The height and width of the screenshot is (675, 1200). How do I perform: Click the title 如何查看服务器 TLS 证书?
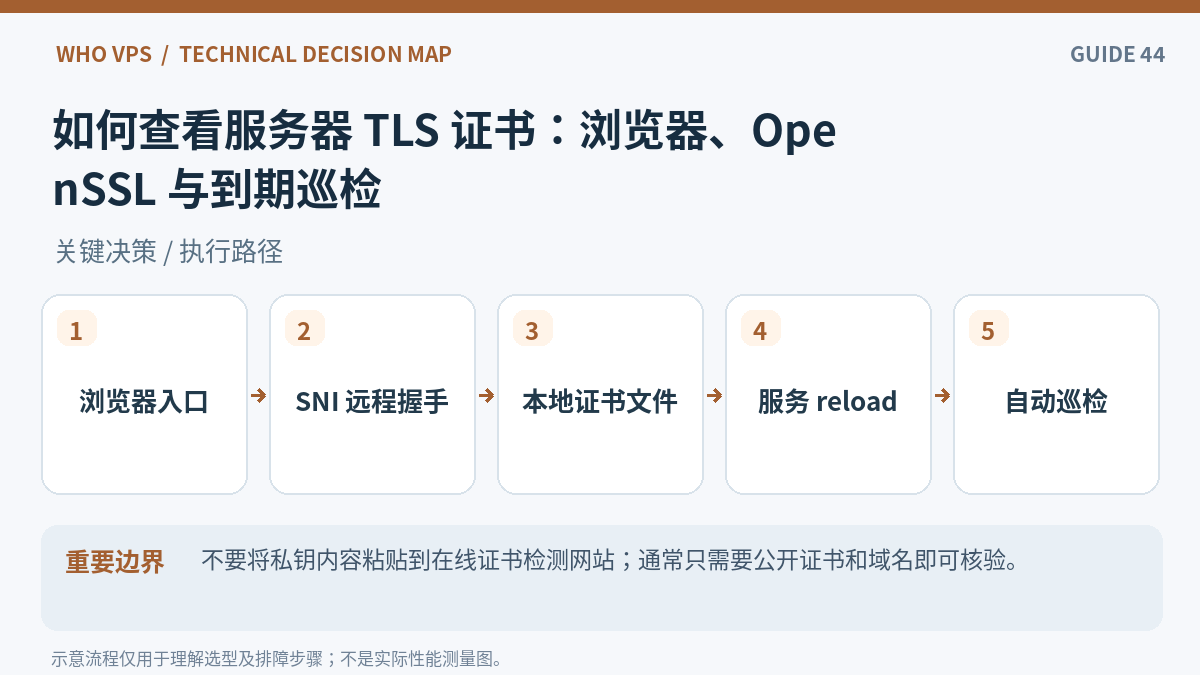444,131
